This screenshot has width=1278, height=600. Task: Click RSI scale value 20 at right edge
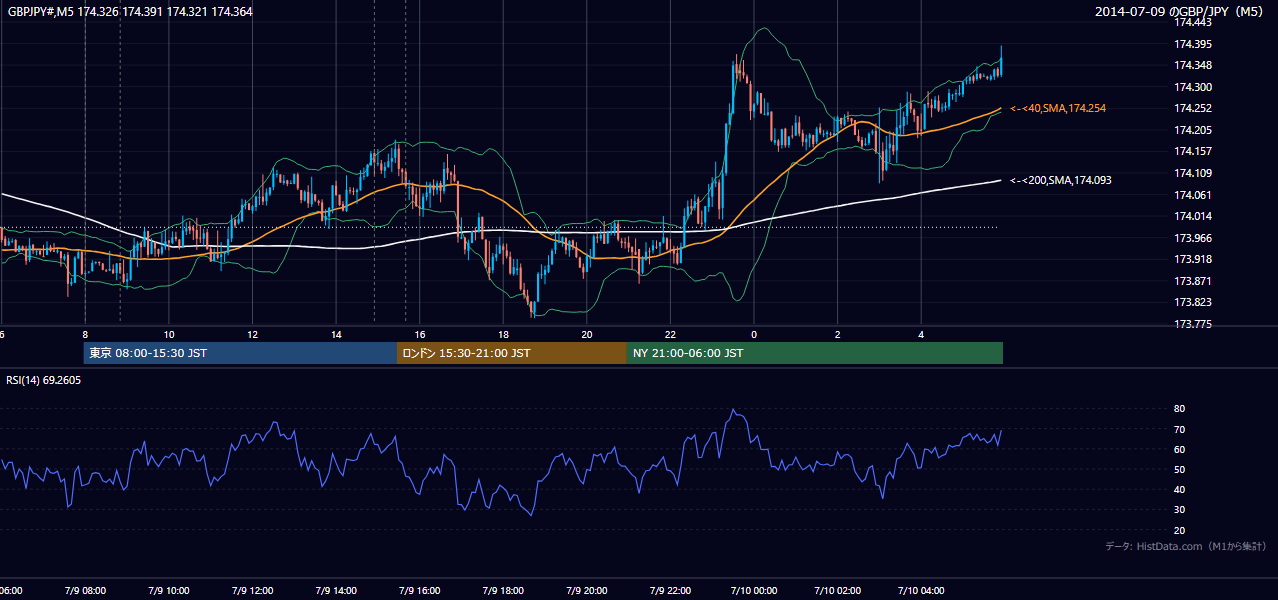tap(1179, 530)
